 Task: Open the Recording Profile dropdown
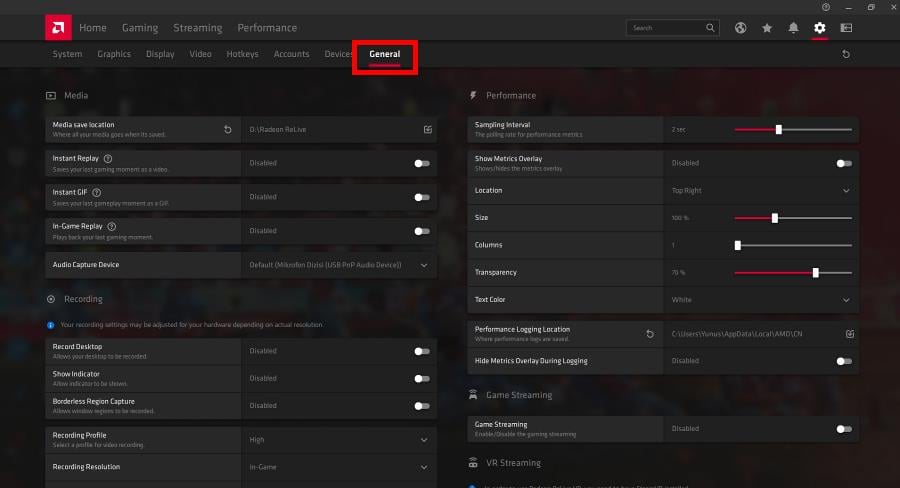click(x=424, y=439)
